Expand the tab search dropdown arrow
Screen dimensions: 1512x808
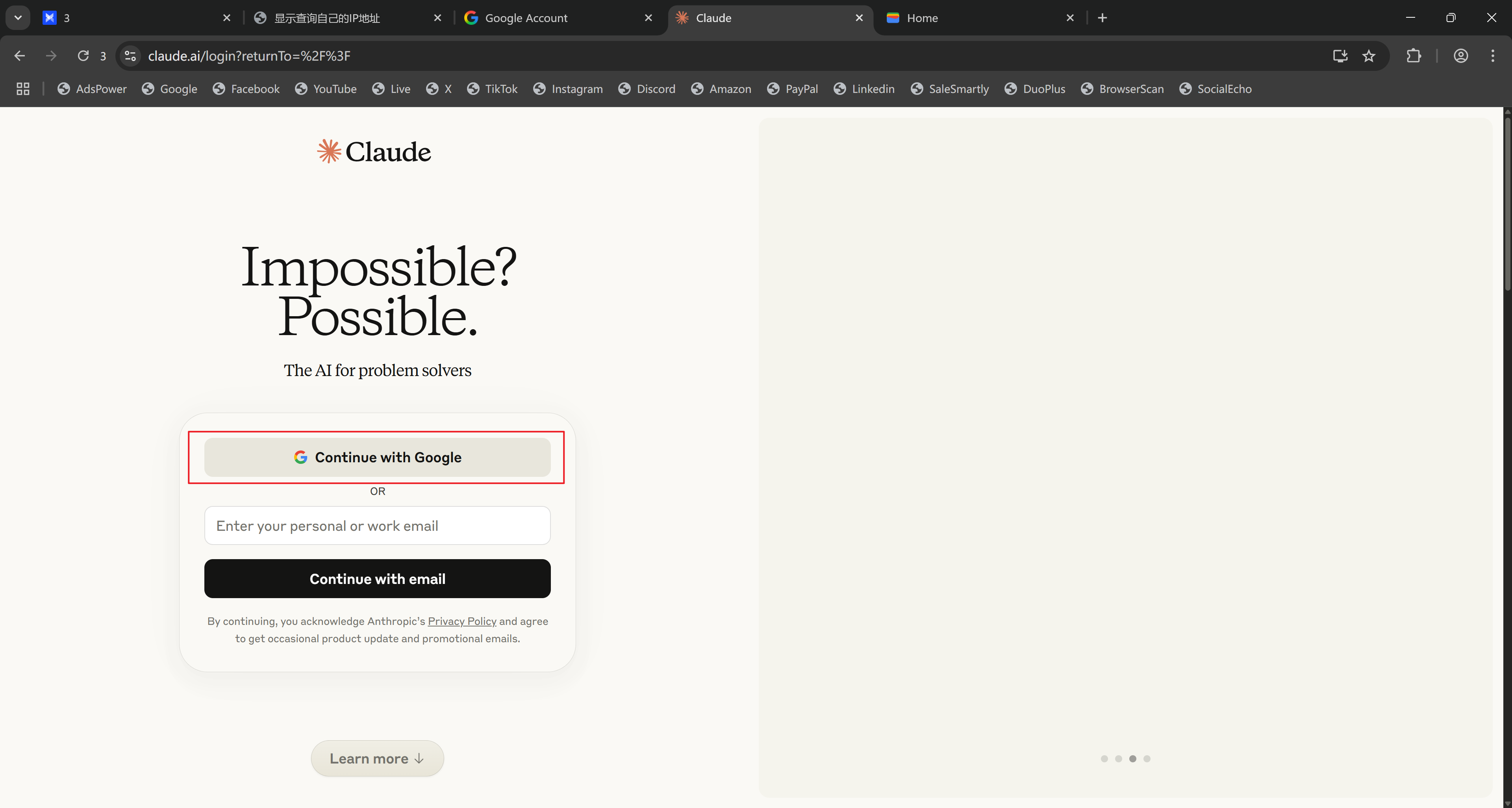18,18
